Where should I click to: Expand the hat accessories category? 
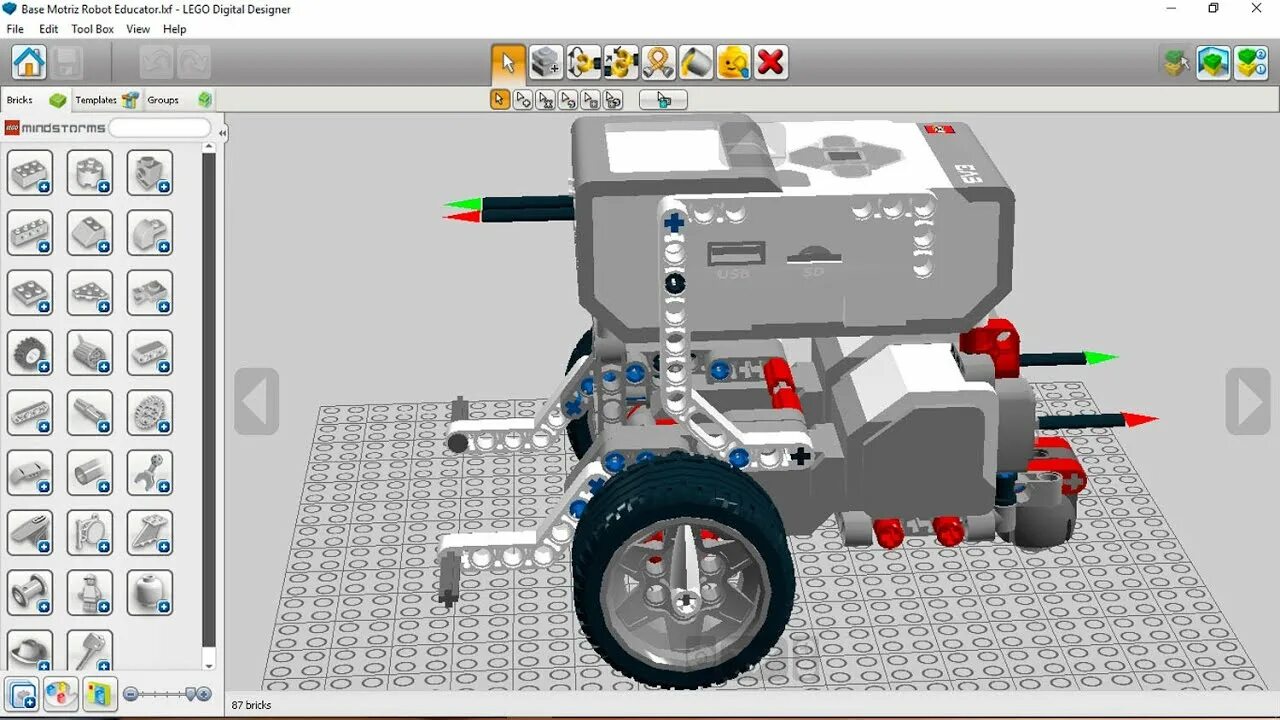click(x=30, y=650)
